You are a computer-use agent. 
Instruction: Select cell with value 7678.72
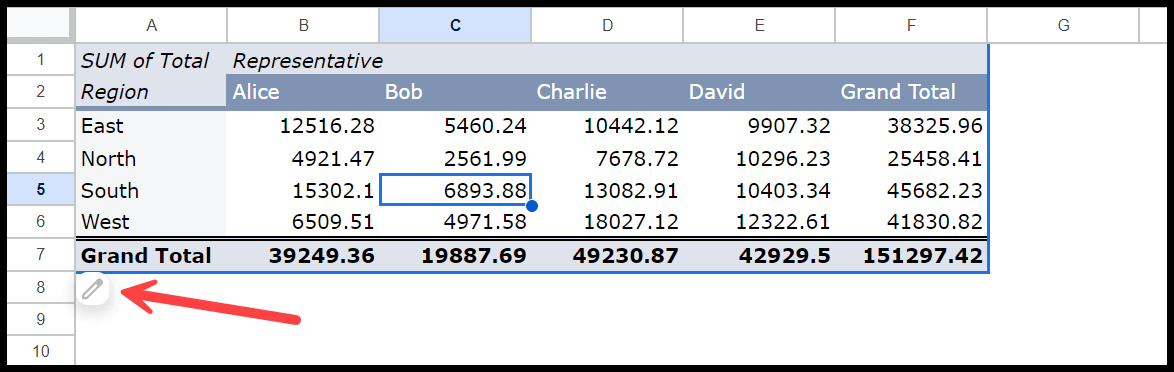(x=607, y=158)
